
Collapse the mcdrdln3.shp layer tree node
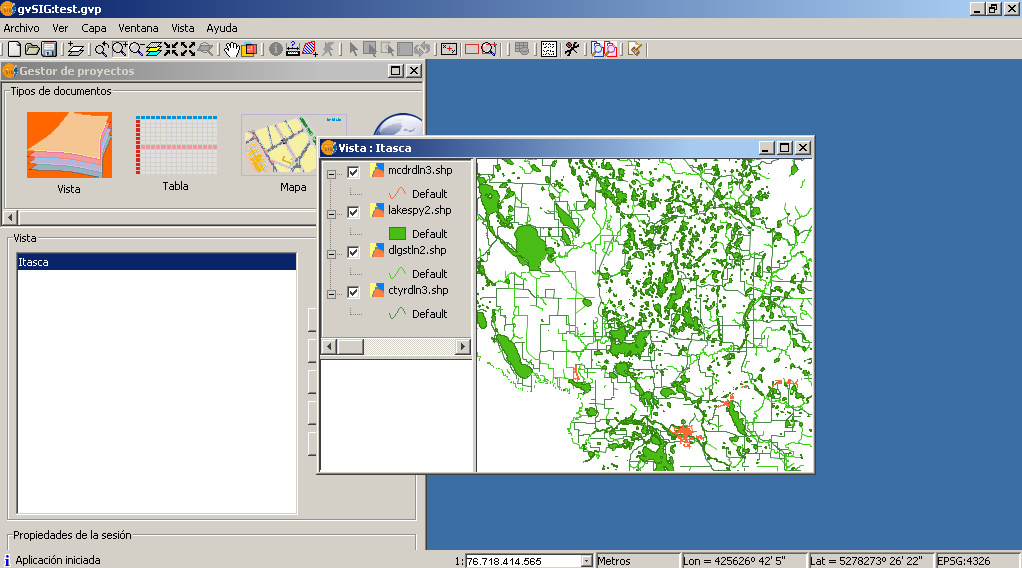(332, 173)
